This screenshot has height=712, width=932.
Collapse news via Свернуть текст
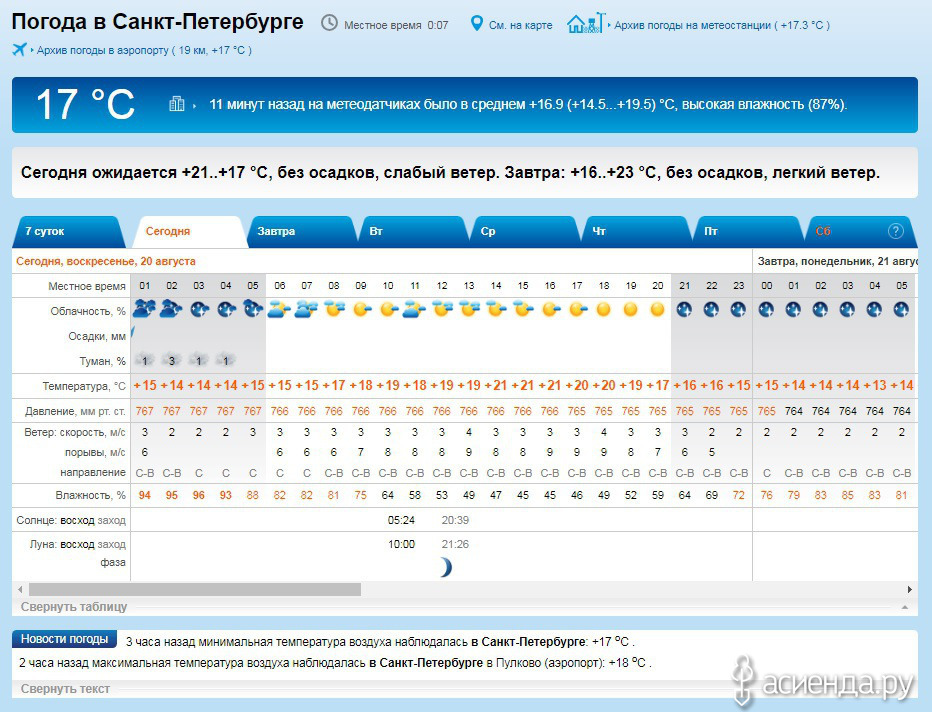click(x=65, y=689)
